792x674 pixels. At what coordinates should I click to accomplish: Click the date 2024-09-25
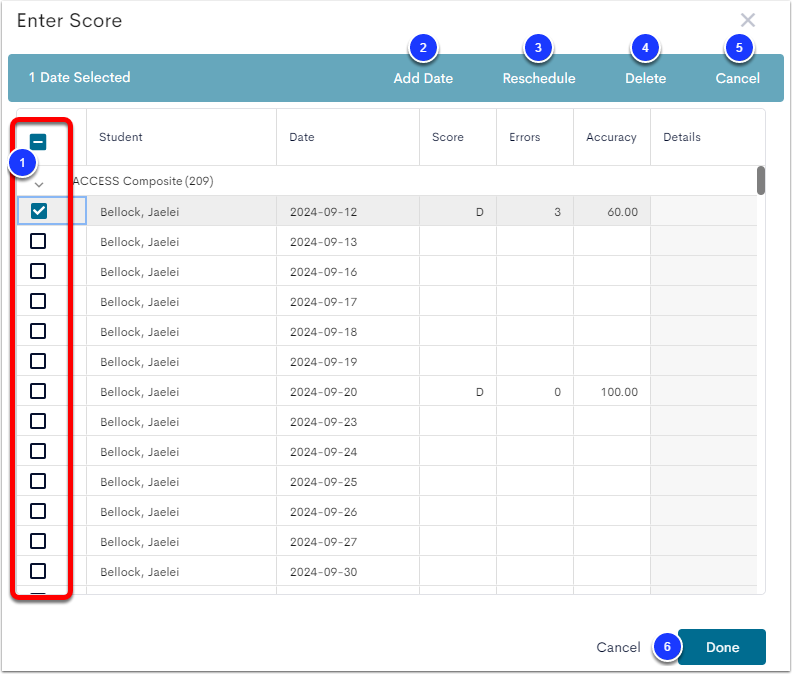click(x=323, y=482)
